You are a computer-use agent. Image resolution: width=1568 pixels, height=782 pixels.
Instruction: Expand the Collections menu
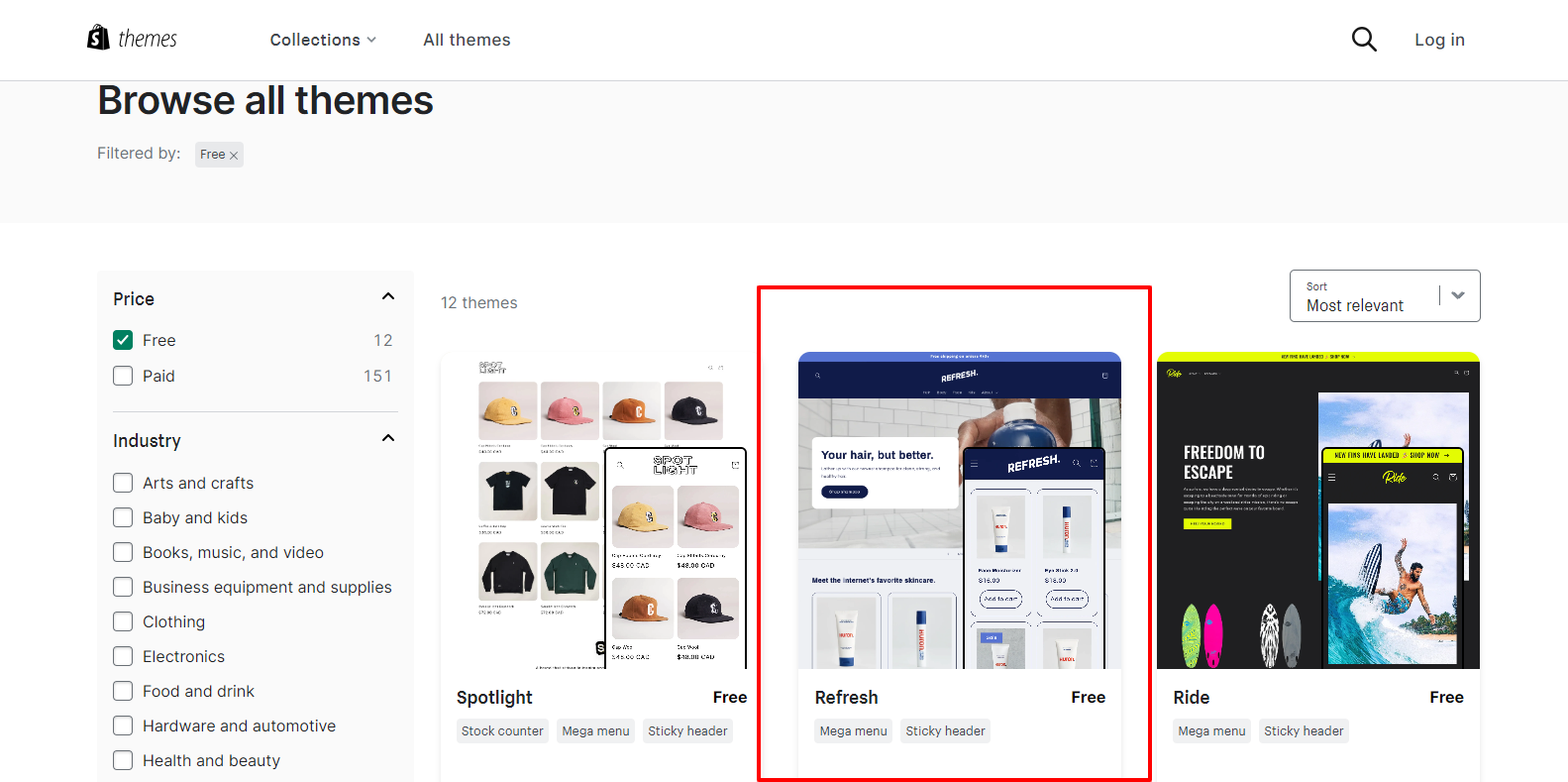click(x=323, y=40)
